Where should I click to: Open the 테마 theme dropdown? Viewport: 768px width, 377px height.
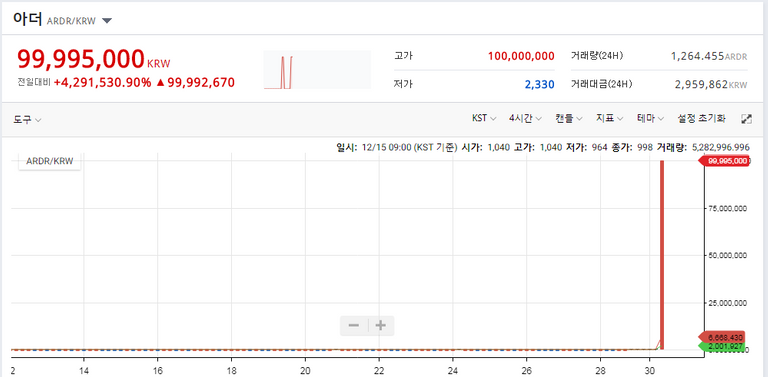point(650,118)
